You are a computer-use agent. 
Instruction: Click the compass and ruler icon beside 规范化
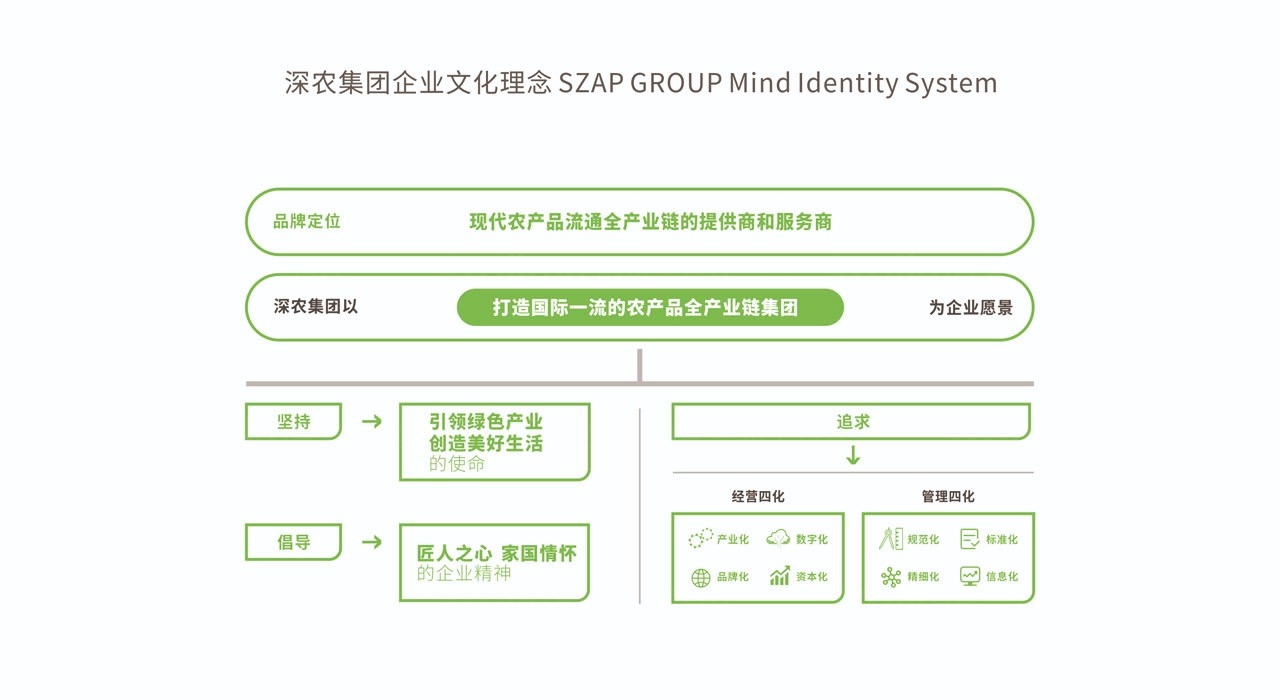(890, 539)
